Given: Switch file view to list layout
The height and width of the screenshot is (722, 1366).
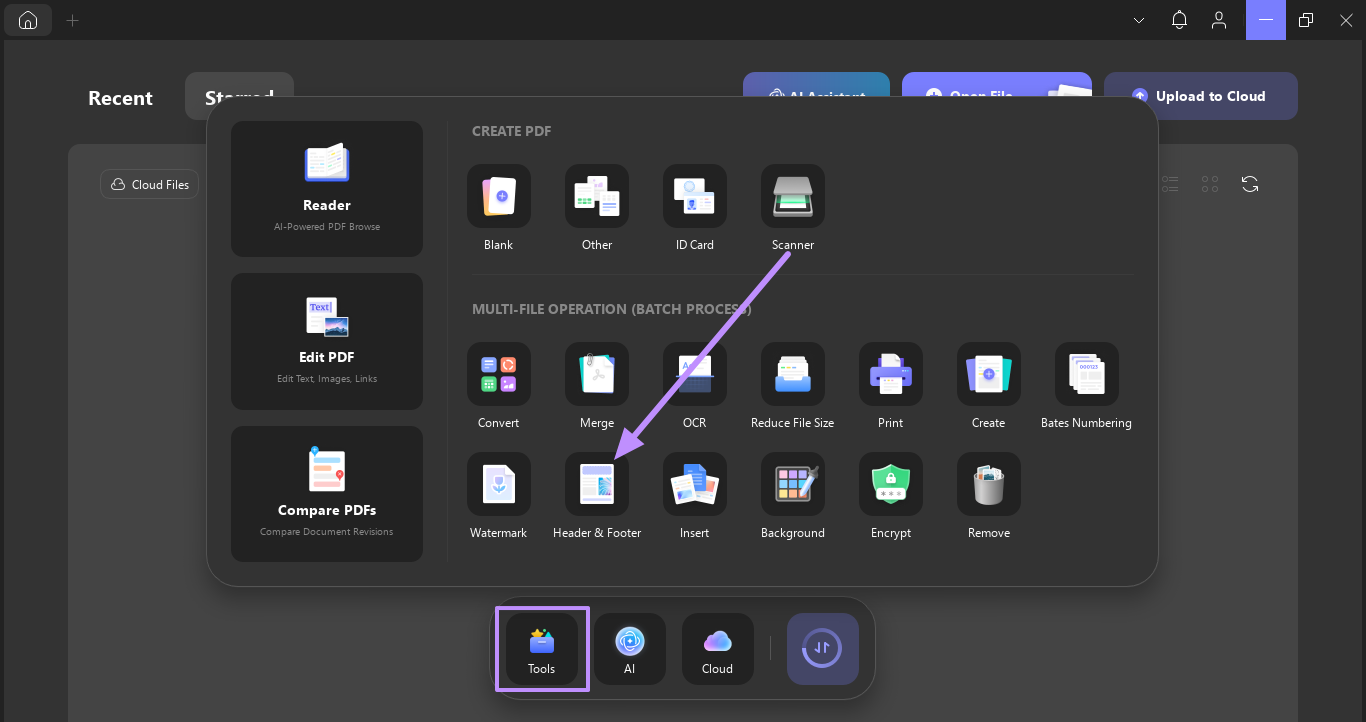Looking at the screenshot, I should coord(1170,184).
